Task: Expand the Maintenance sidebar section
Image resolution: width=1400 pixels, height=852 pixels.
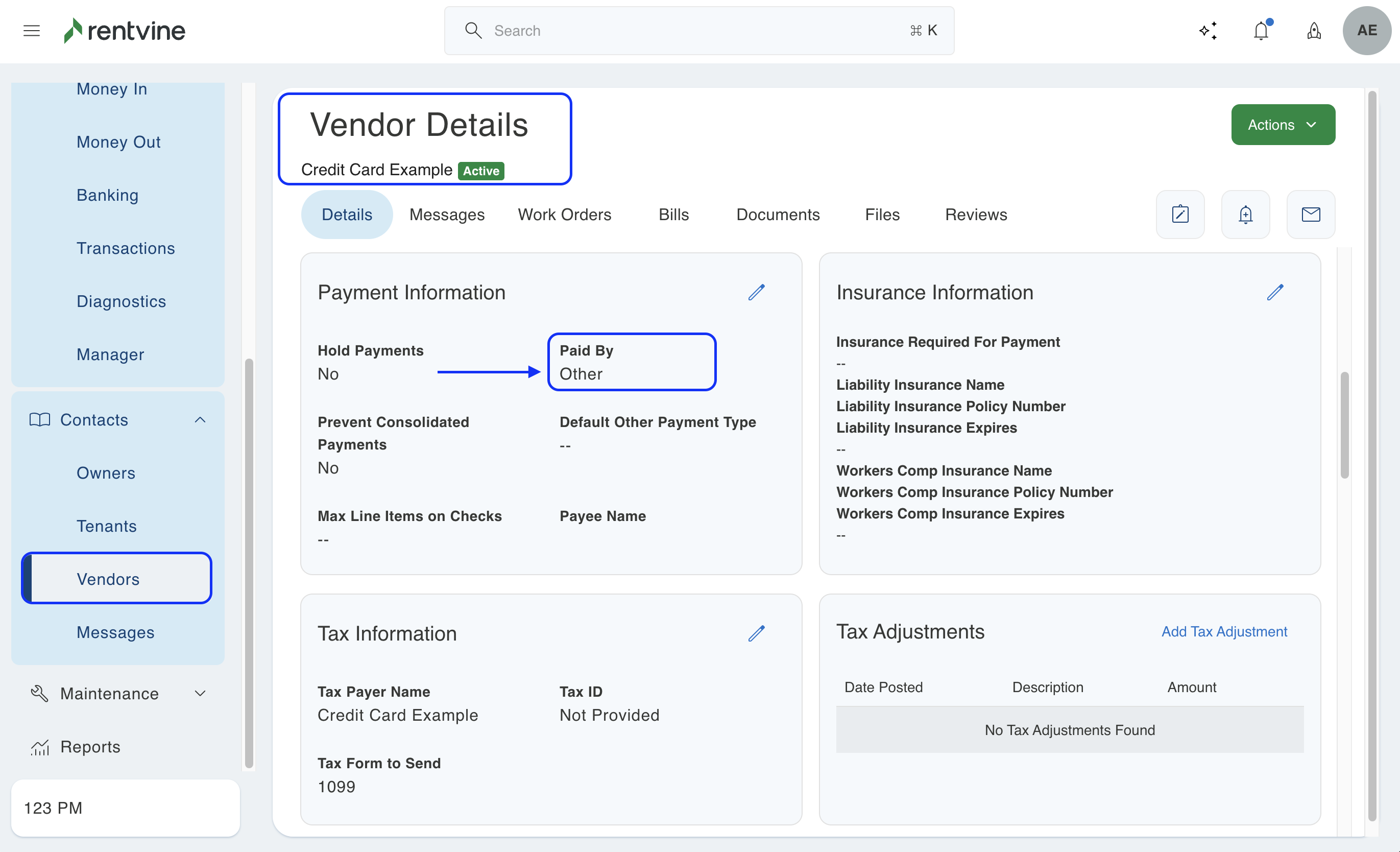Action: (x=200, y=693)
